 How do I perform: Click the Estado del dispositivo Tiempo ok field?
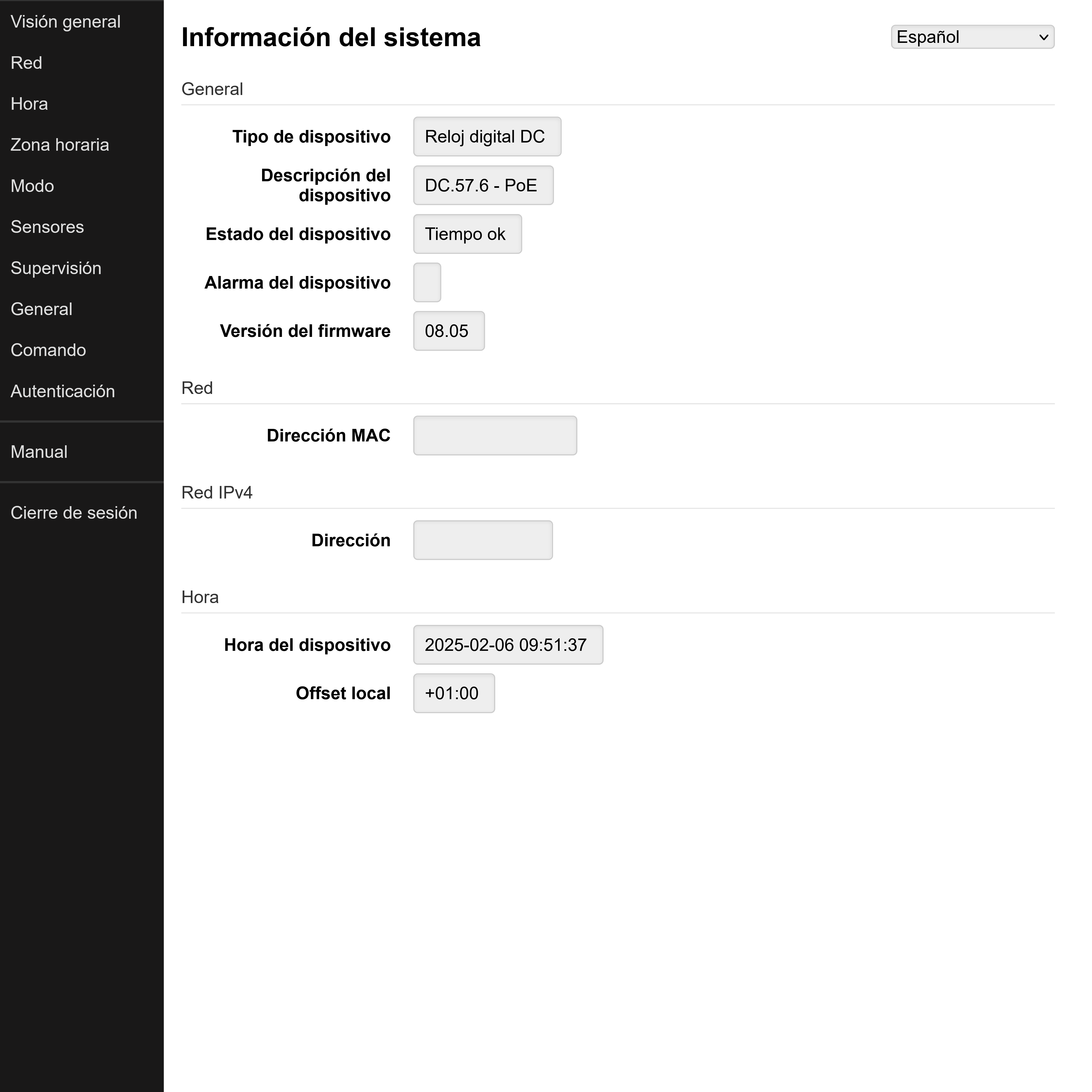tap(467, 234)
